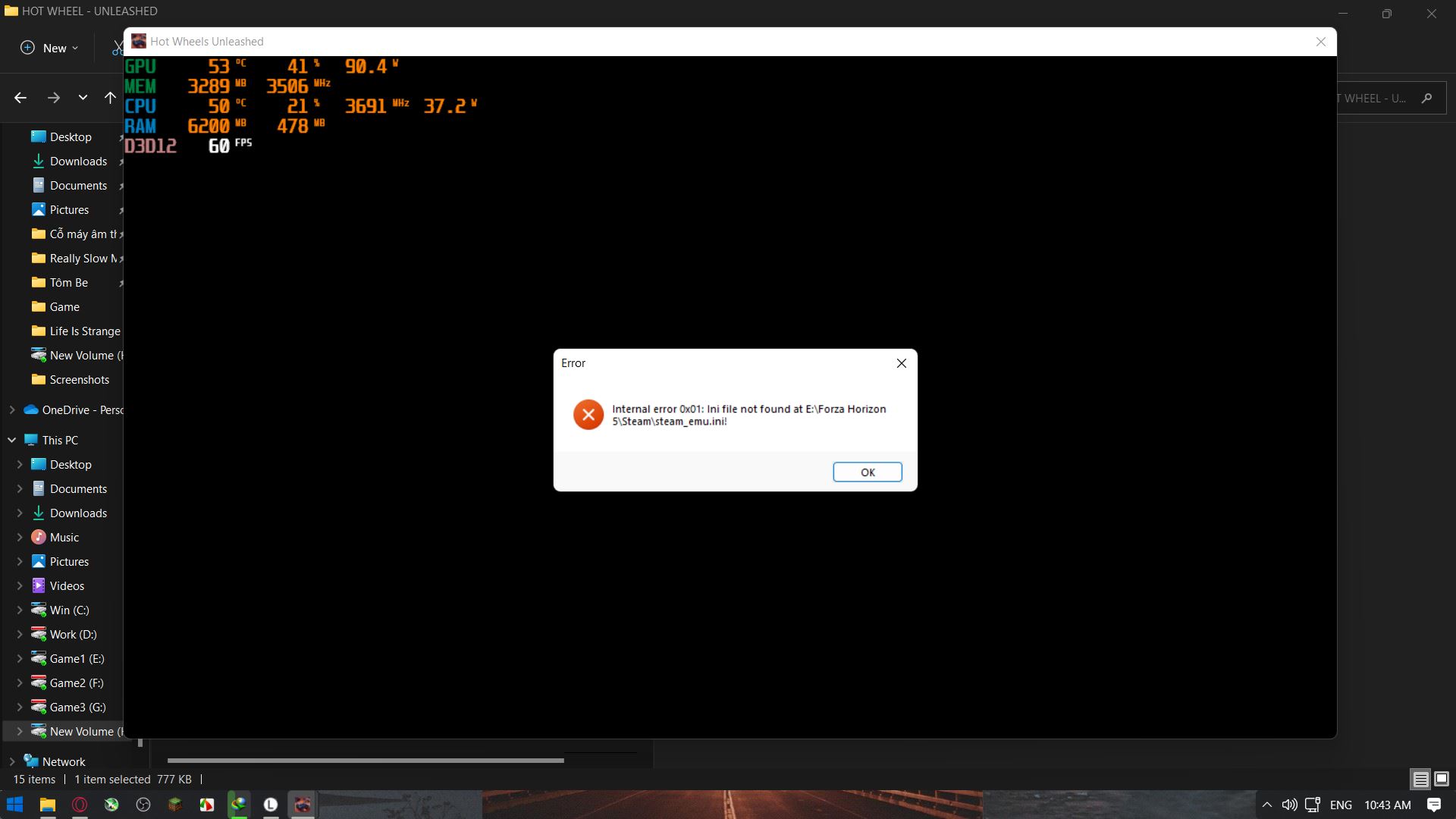
Task: Open the Downloads folder under This PC
Action: pyautogui.click(x=78, y=512)
